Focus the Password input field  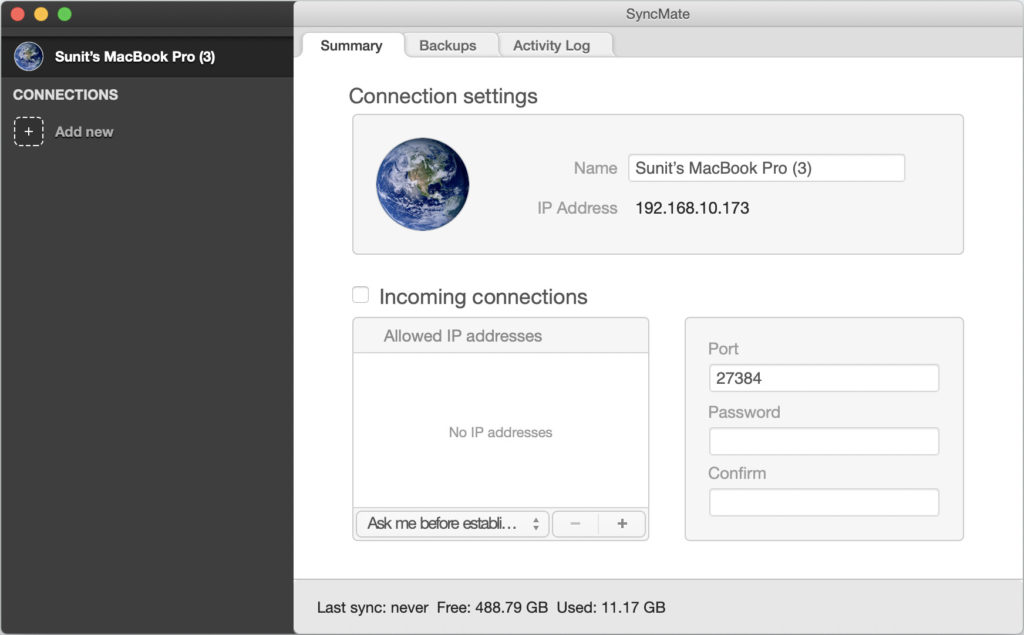tap(823, 441)
